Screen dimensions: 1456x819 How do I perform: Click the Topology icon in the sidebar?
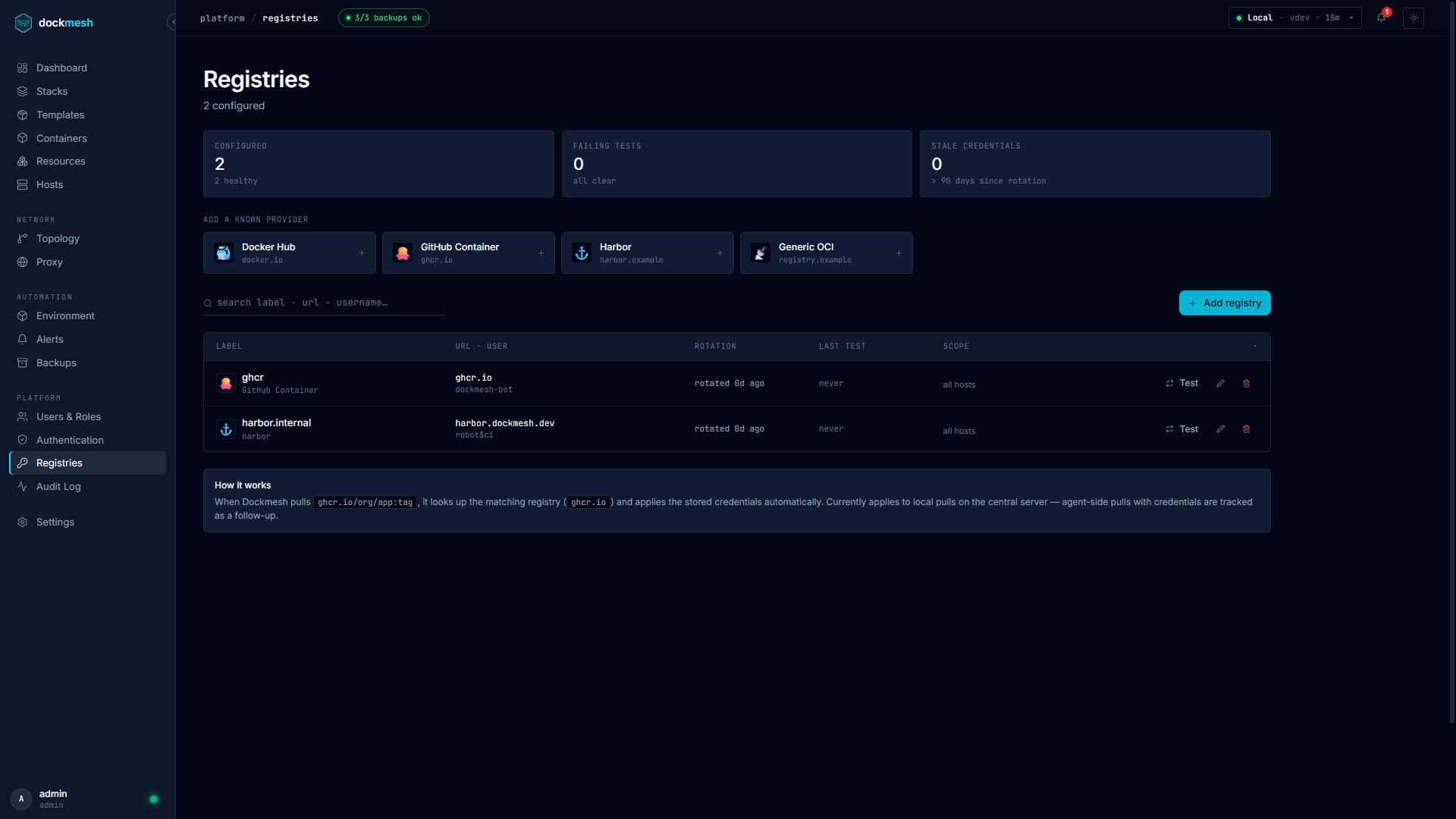22,238
